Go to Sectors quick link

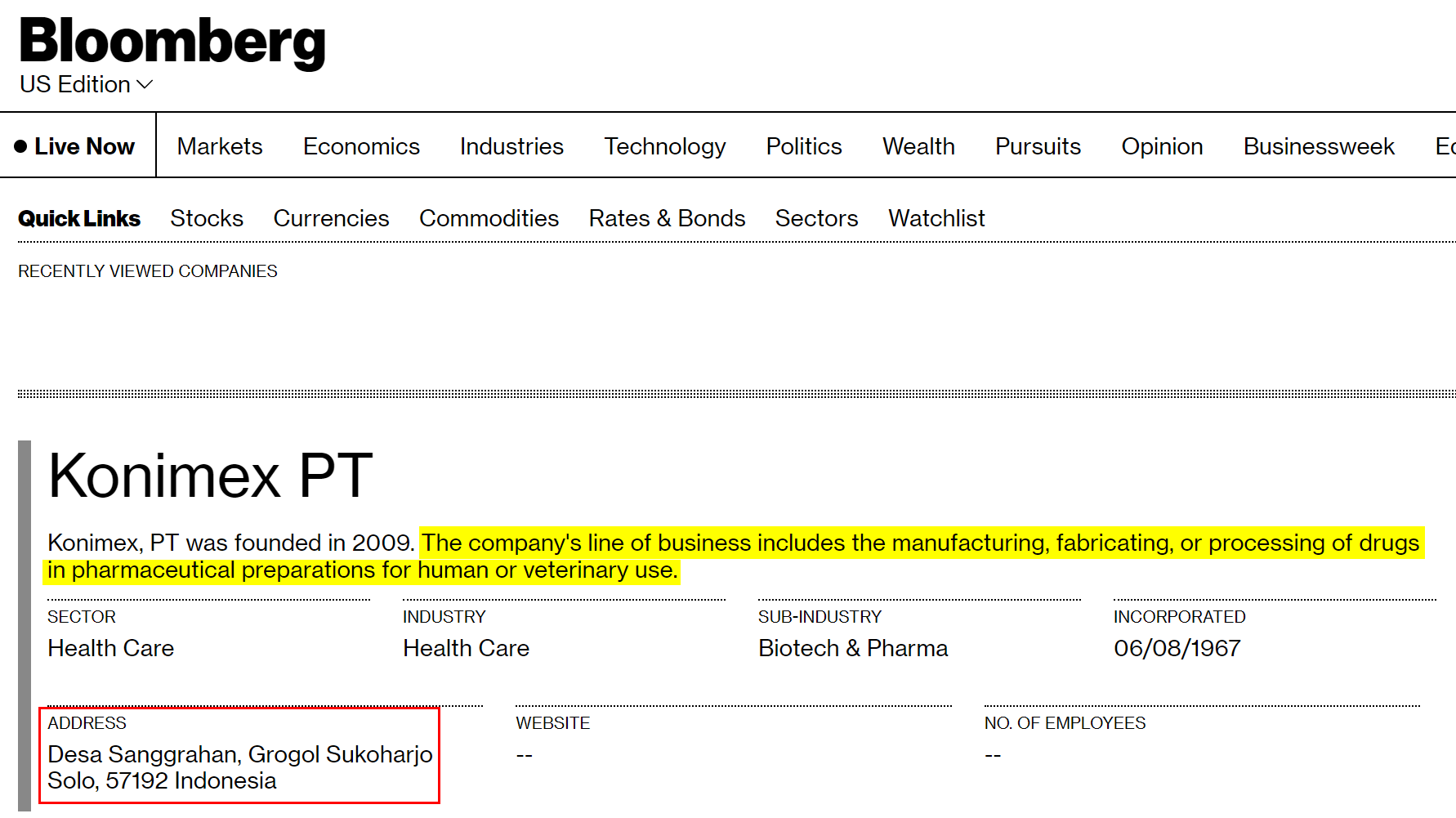[x=816, y=218]
